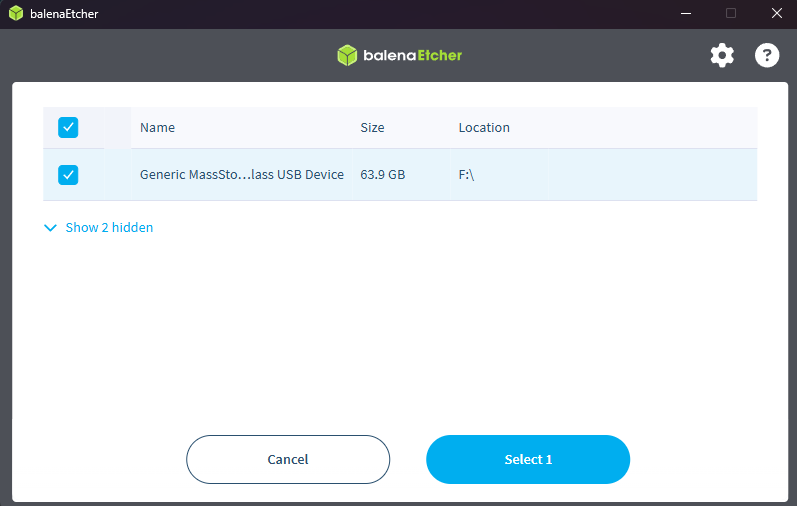Close the balenaEtcher window
Image resolution: width=797 pixels, height=506 pixels.
(776, 13)
